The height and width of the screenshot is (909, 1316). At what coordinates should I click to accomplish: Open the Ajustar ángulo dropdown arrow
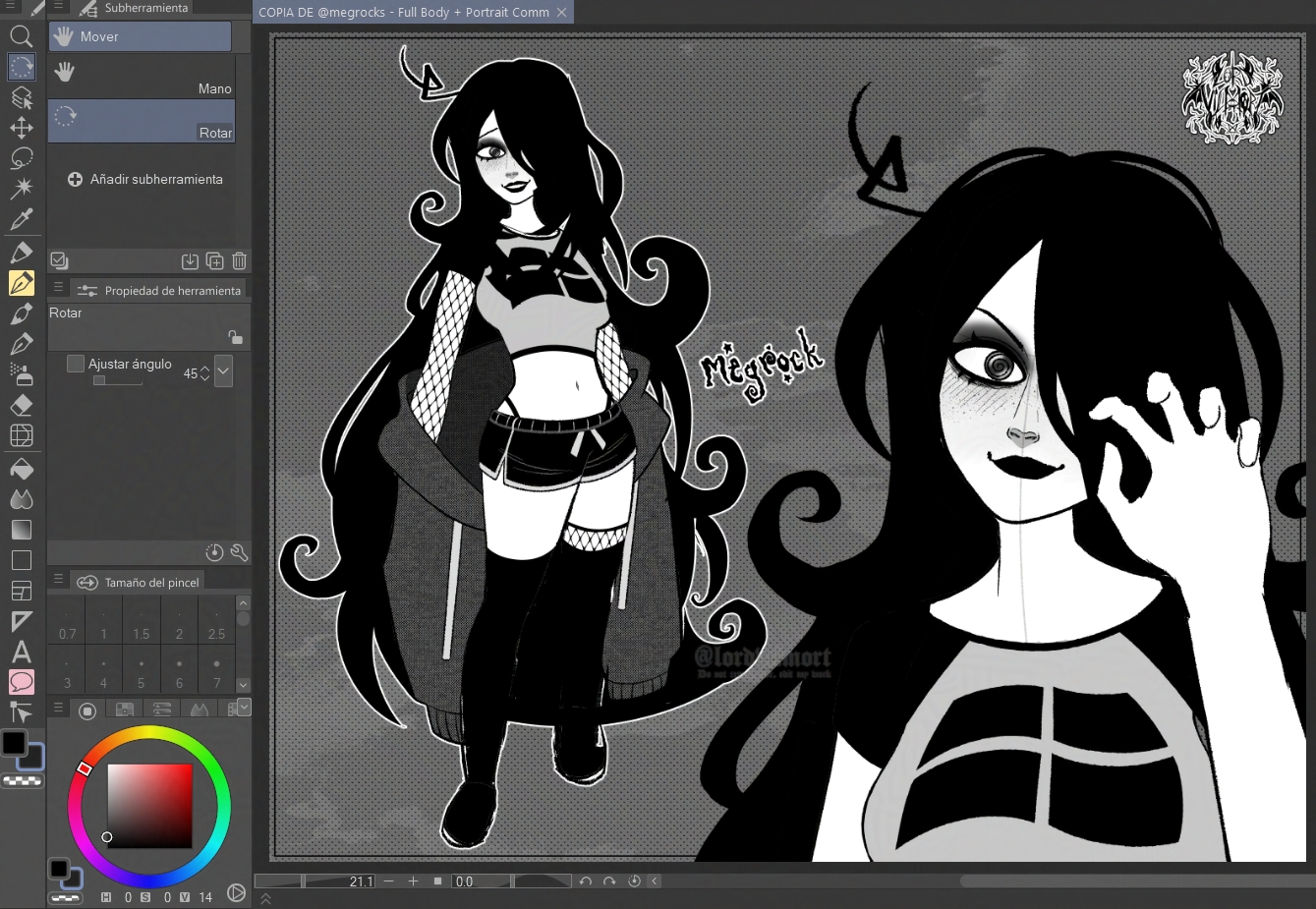224,371
